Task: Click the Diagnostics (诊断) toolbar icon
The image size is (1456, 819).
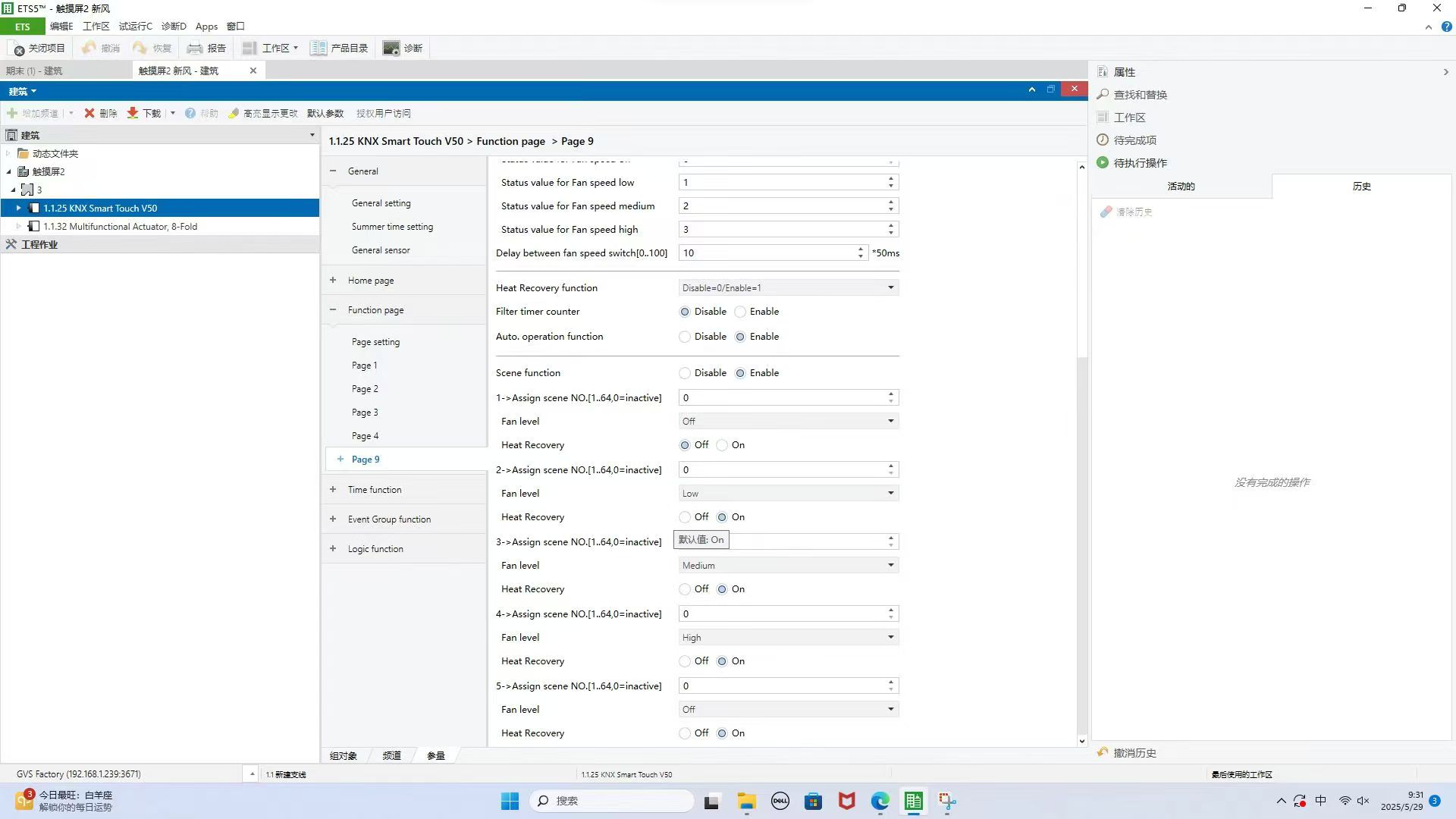Action: 391,49
